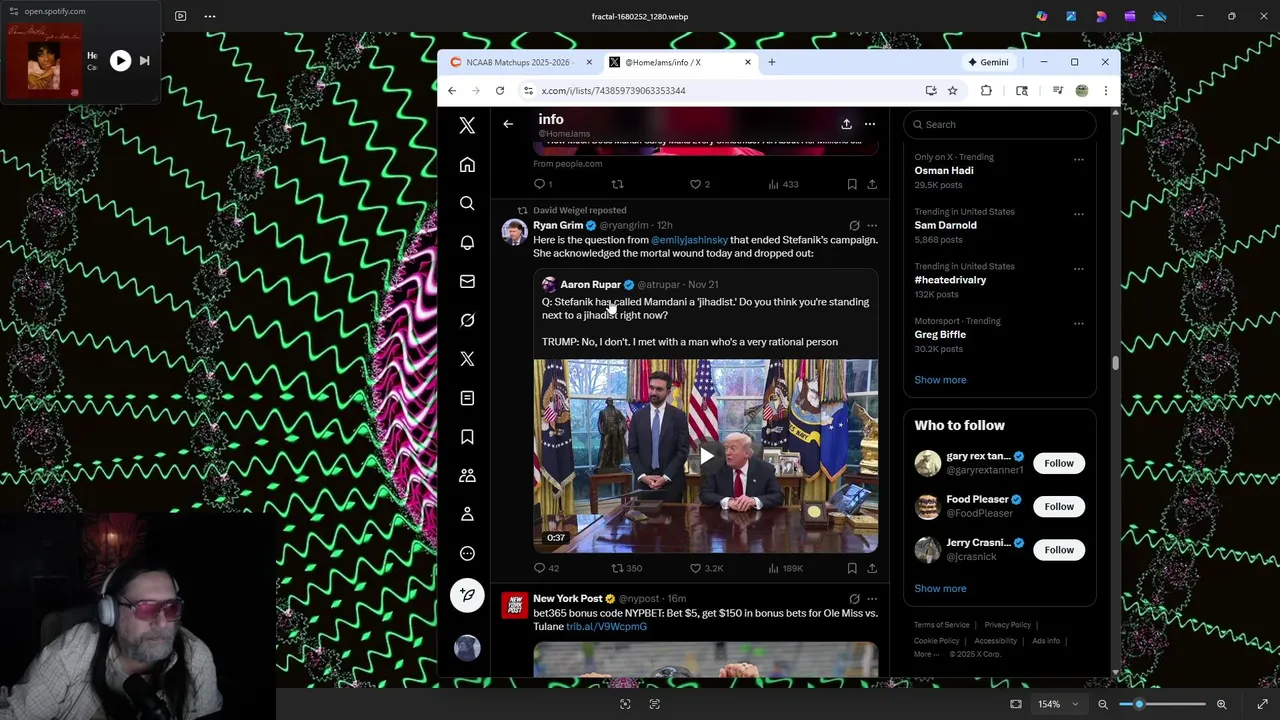Open zoom percentage dropdown showing 154%

pyautogui.click(x=1058, y=704)
